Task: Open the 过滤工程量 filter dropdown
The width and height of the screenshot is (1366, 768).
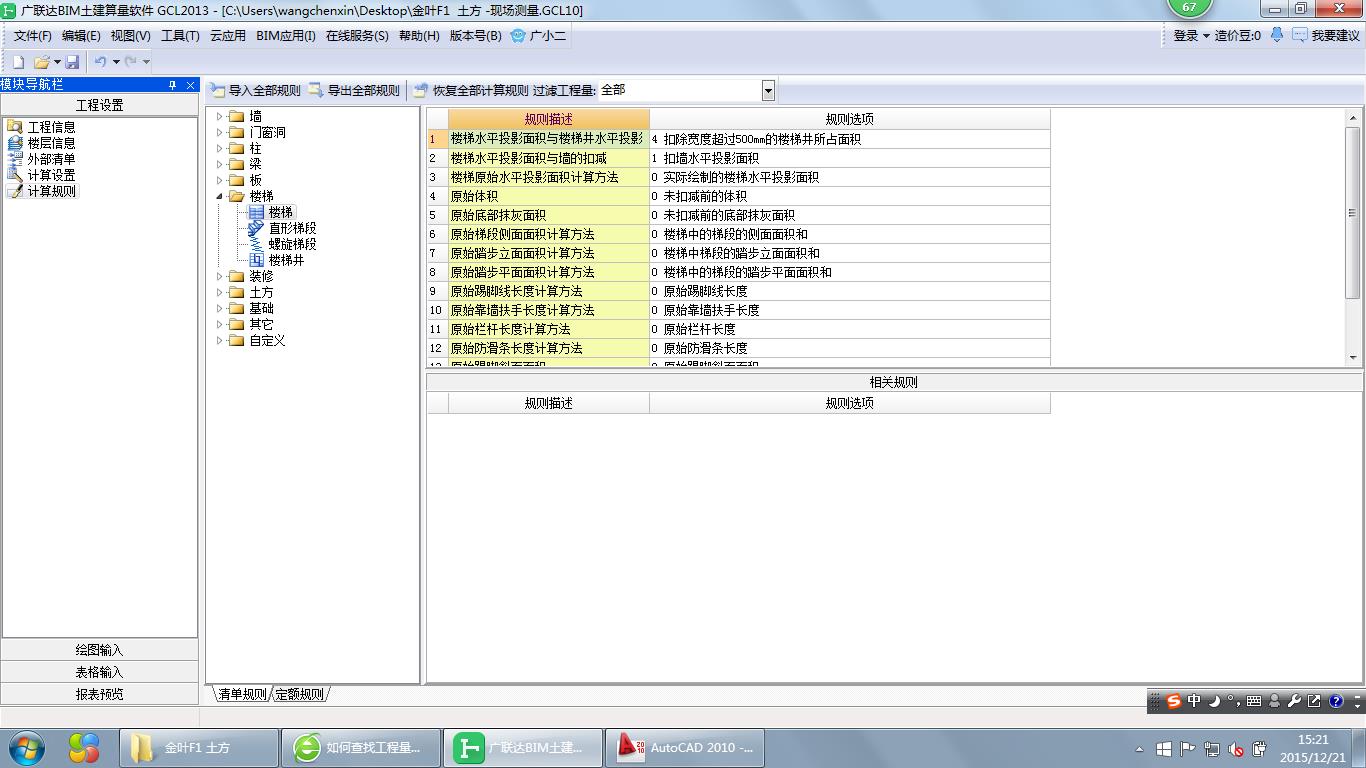Action: click(768, 91)
